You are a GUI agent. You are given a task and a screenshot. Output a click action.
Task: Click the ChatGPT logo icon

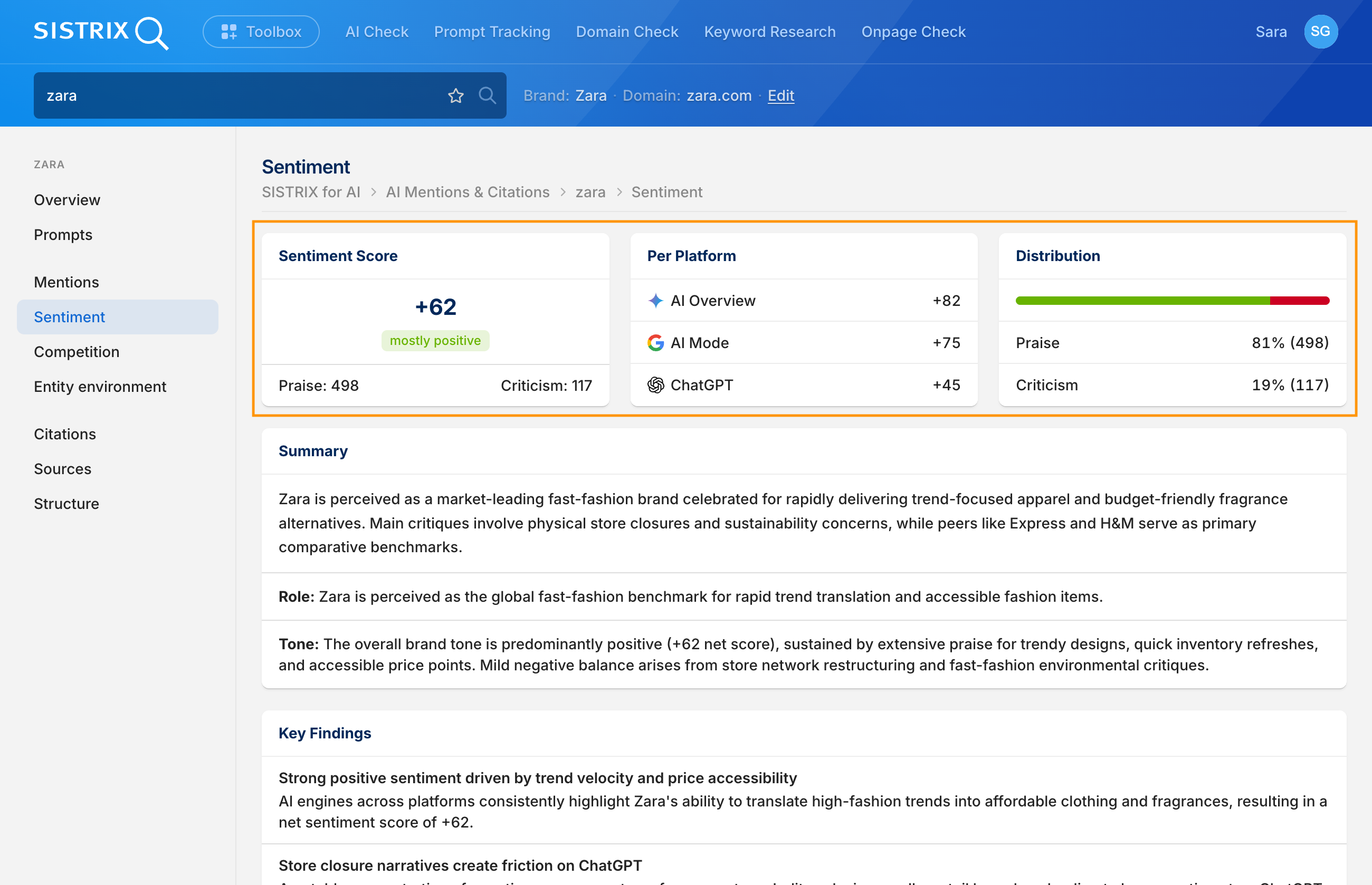tap(655, 385)
